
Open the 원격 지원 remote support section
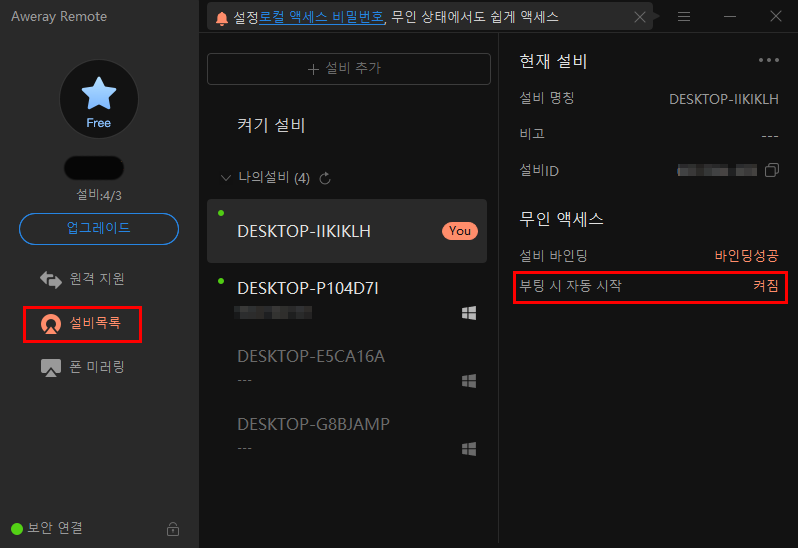82,279
